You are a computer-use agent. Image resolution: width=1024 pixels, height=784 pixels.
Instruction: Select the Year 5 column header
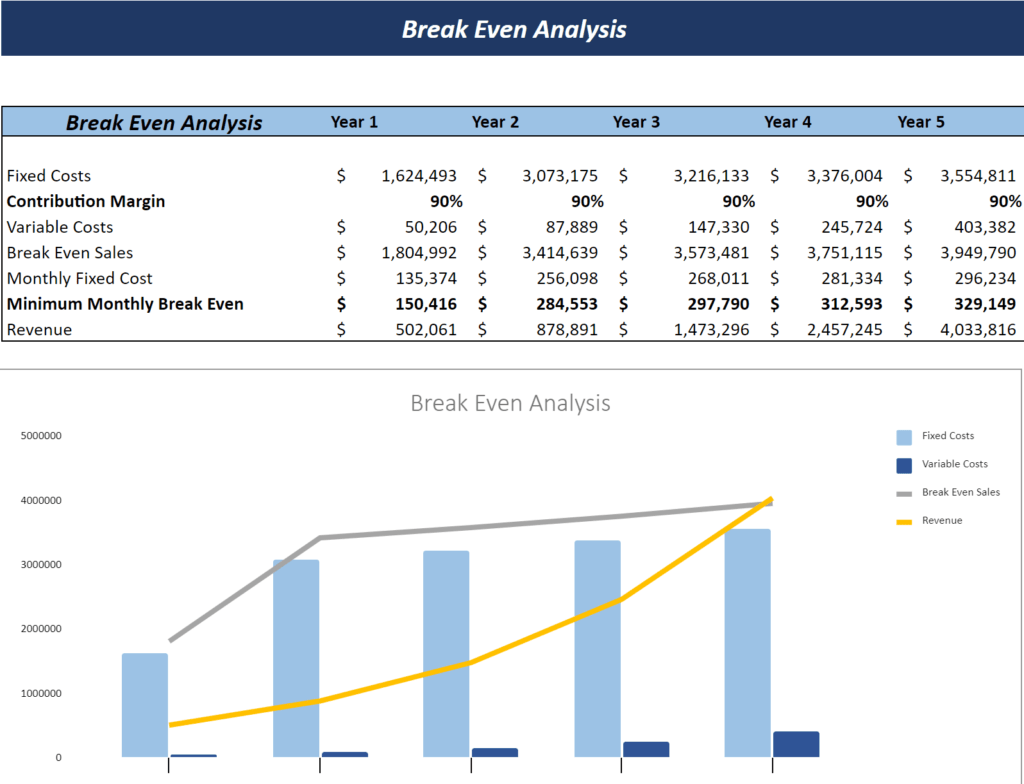pos(921,121)
